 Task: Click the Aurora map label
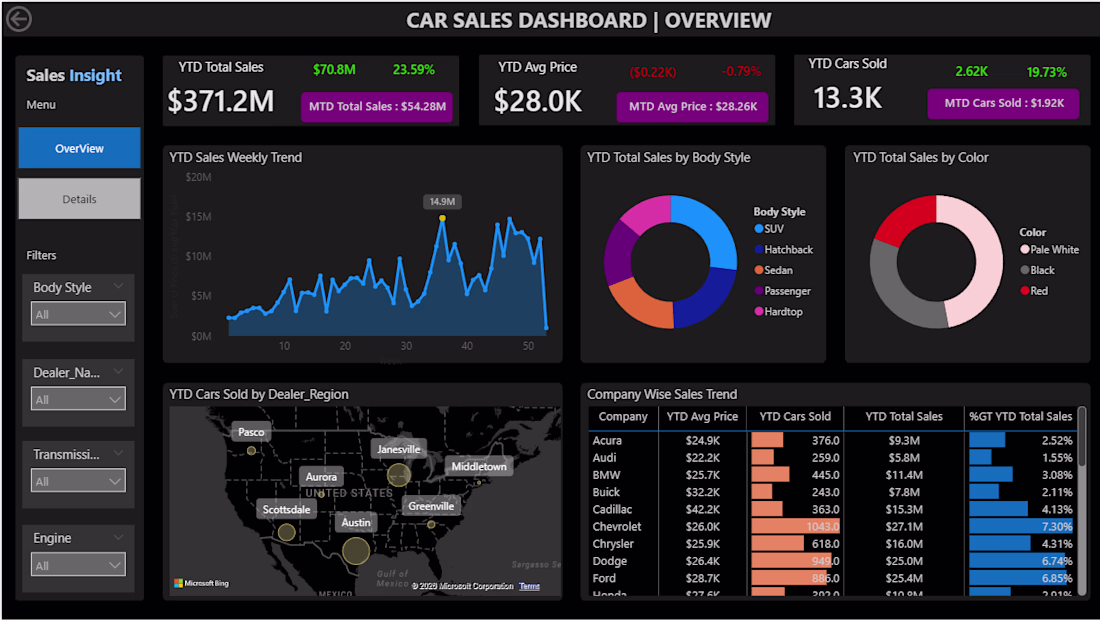click(x=321, y=477)
